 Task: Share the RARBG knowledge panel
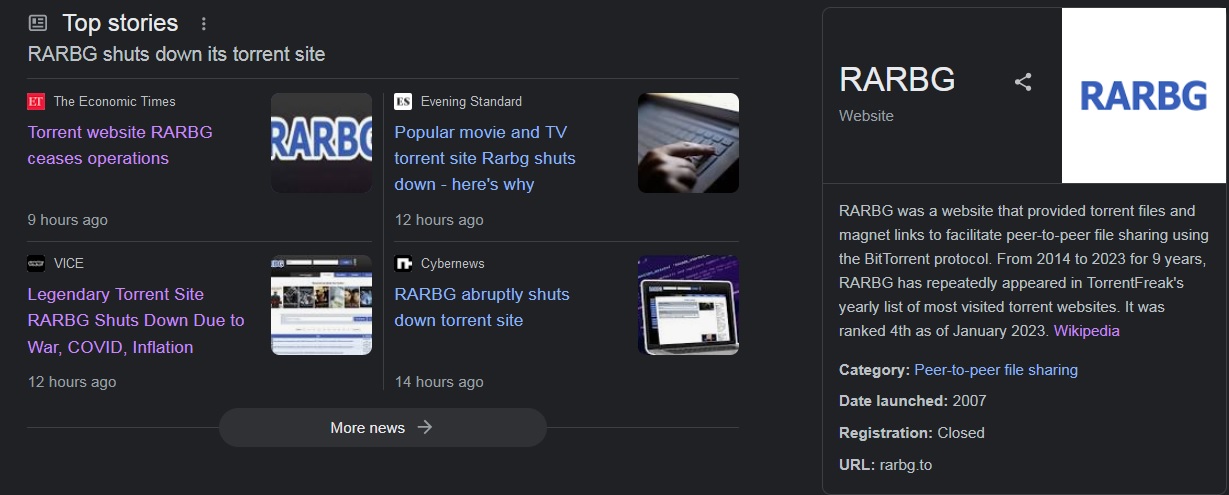(1023, 82)
